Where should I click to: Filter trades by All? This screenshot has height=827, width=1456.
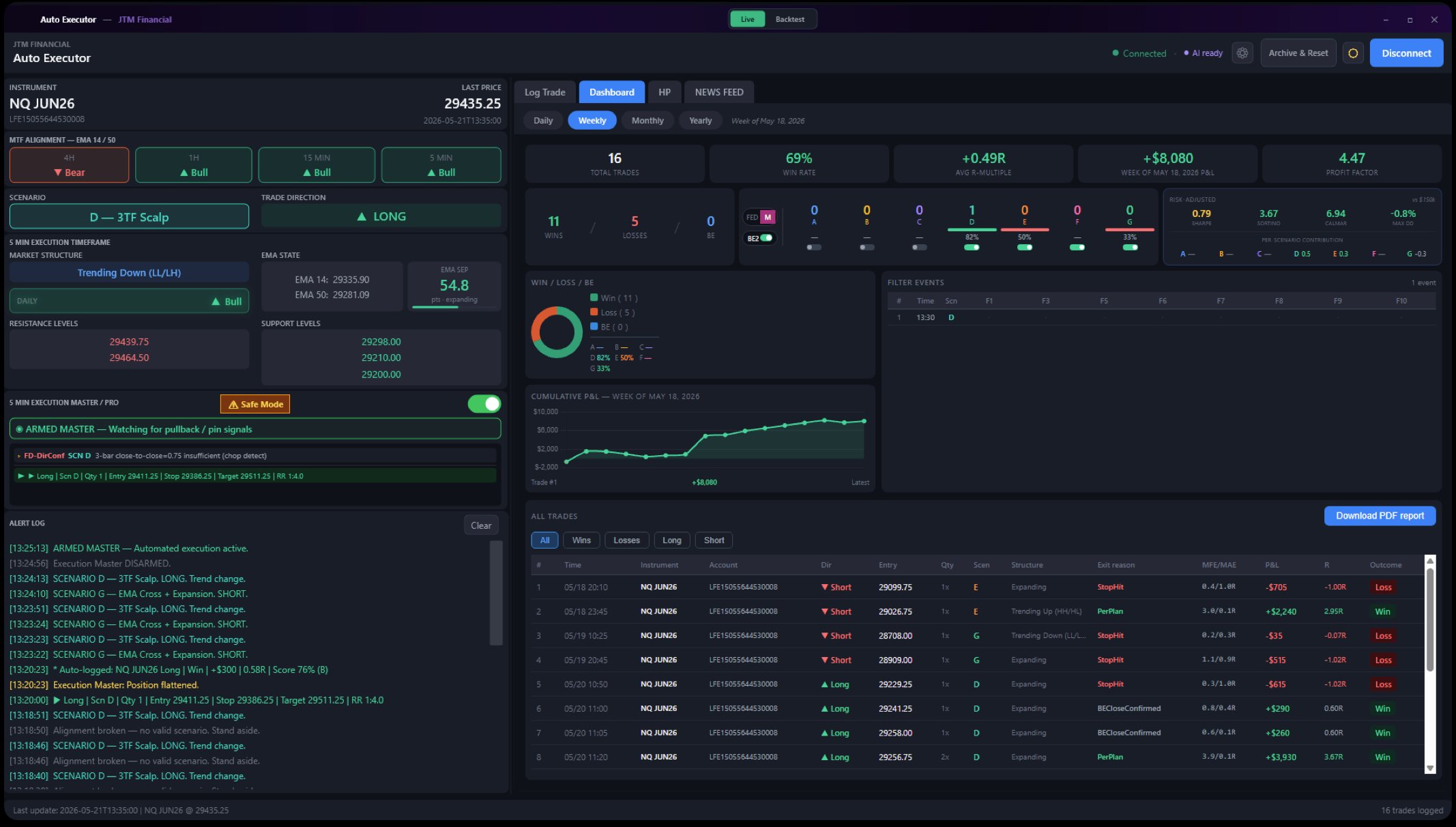[x=544, y=540]
